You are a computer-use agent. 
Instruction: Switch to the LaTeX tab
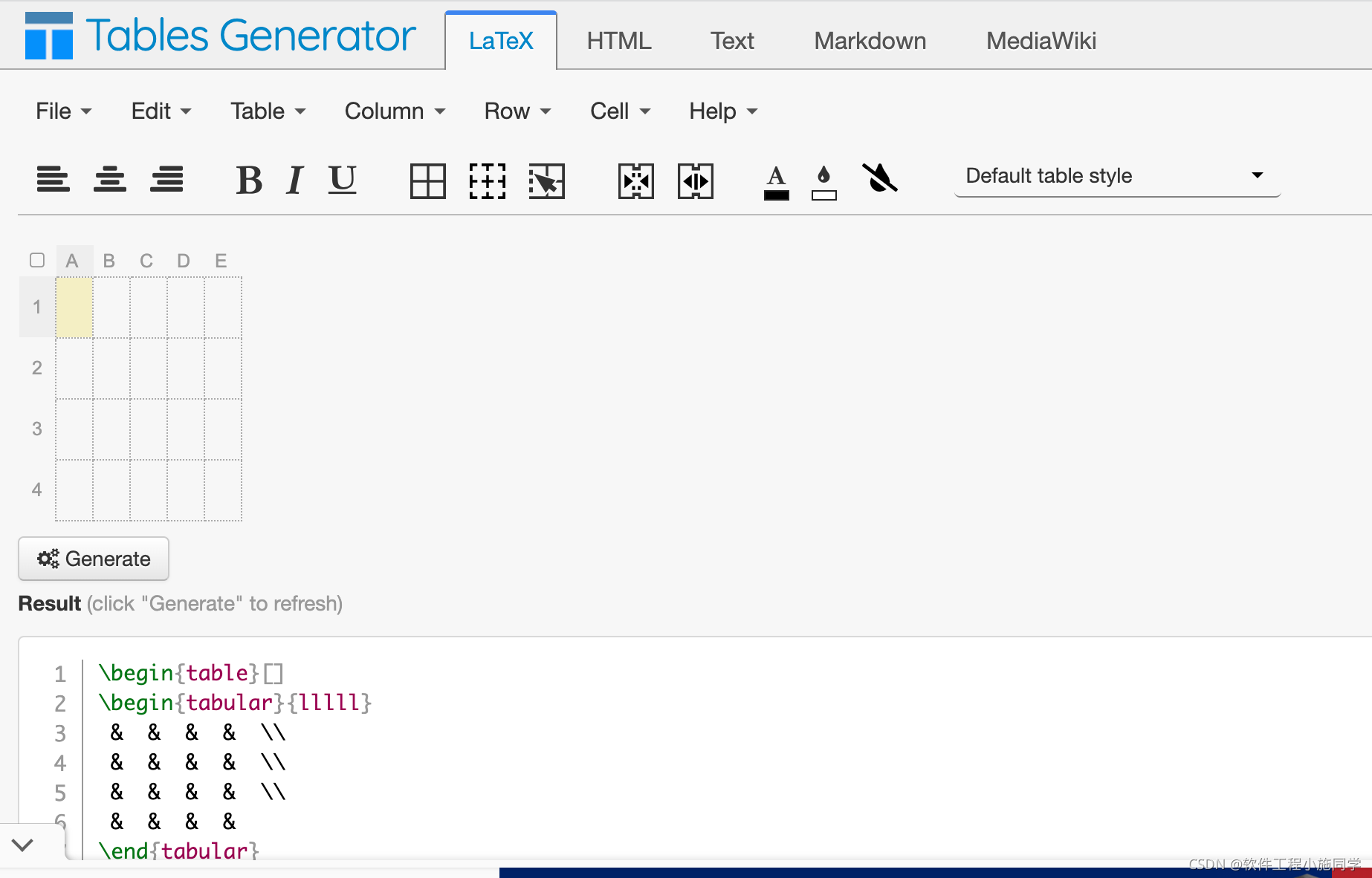point(501,41)
